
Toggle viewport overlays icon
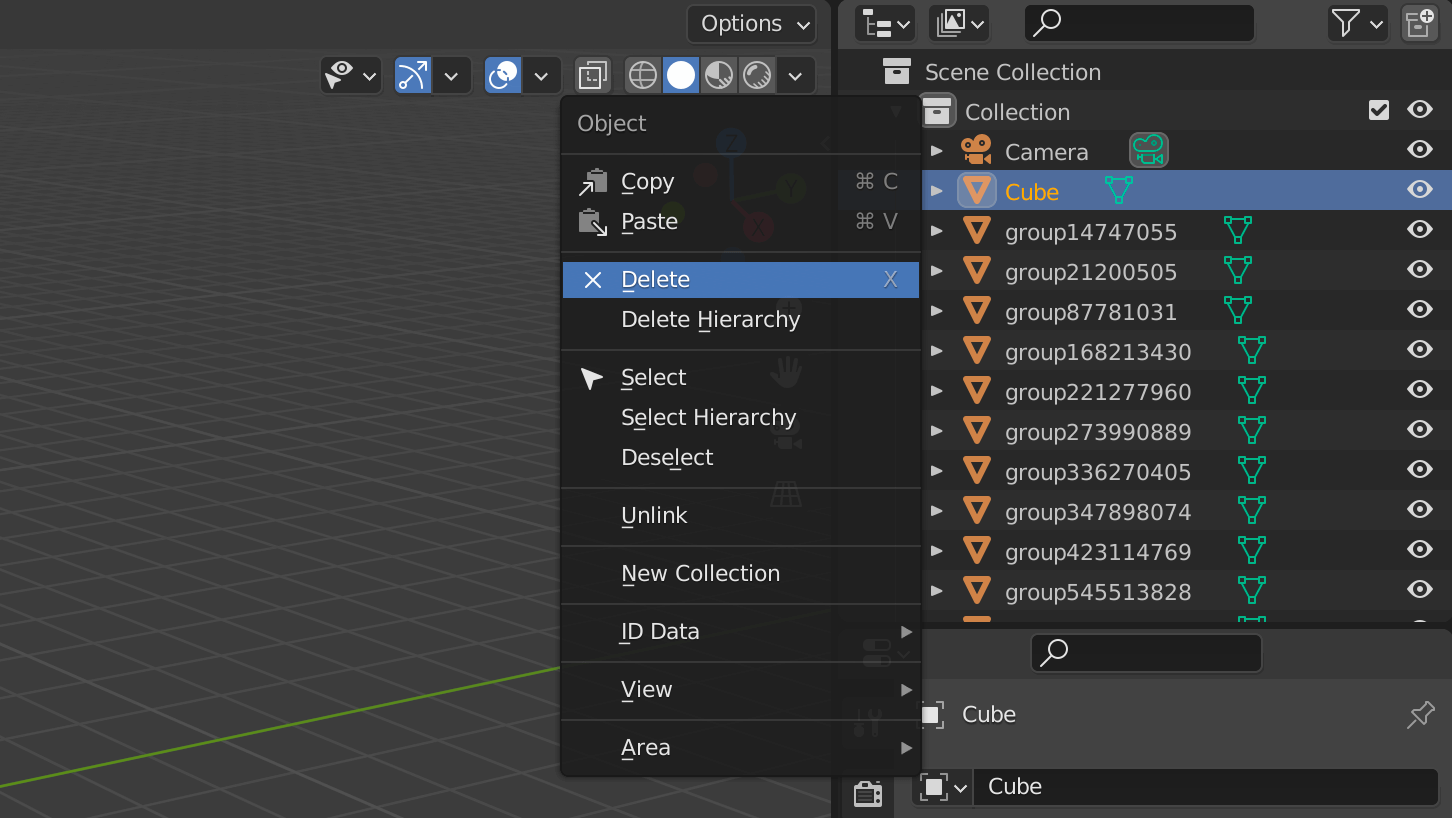tap(503, 75)
